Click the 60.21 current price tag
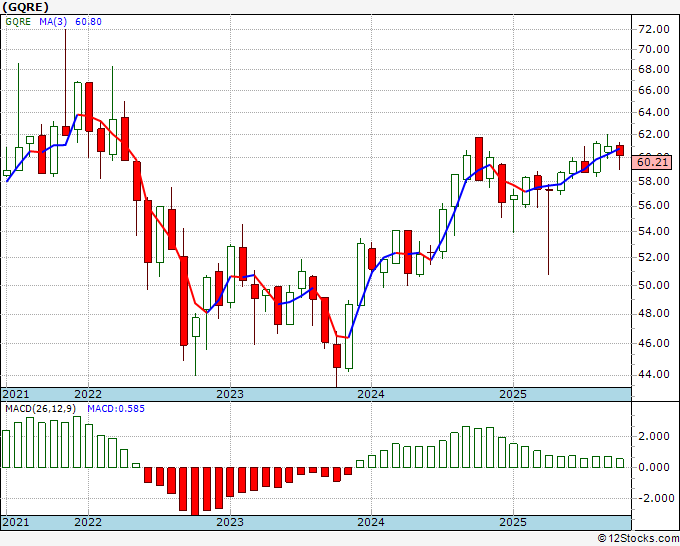Image resolution: width=680 pixels, height=546 pixels. tap(653, 163)
